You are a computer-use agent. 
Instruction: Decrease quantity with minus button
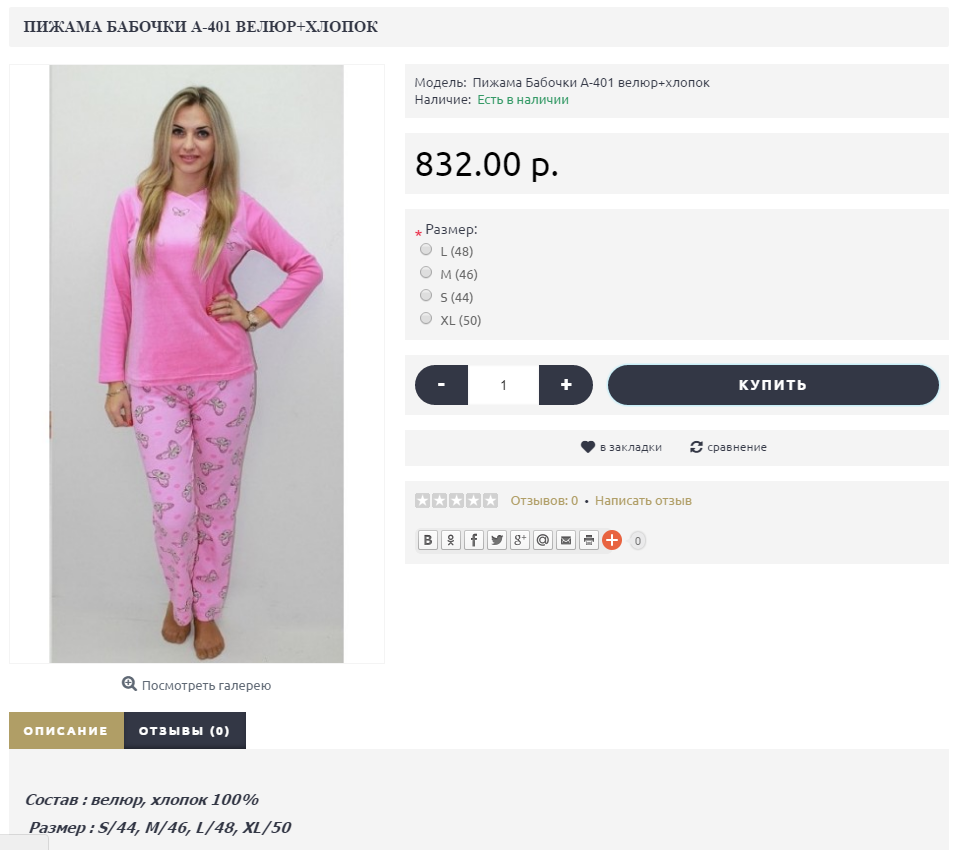[x=441, y=385]
